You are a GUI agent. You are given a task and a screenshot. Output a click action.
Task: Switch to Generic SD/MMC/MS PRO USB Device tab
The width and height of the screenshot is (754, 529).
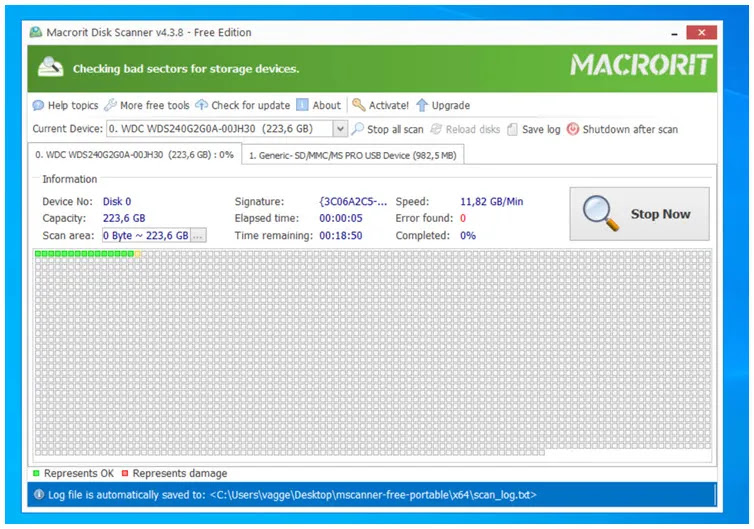click(352, 155)
